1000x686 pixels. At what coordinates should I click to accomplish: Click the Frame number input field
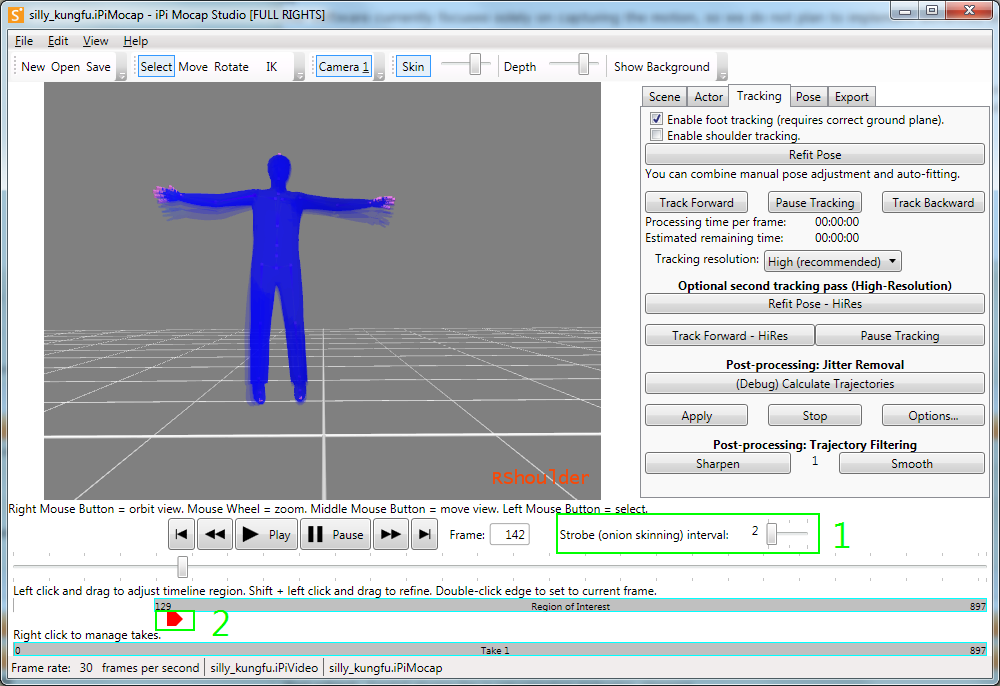(510, 534)
